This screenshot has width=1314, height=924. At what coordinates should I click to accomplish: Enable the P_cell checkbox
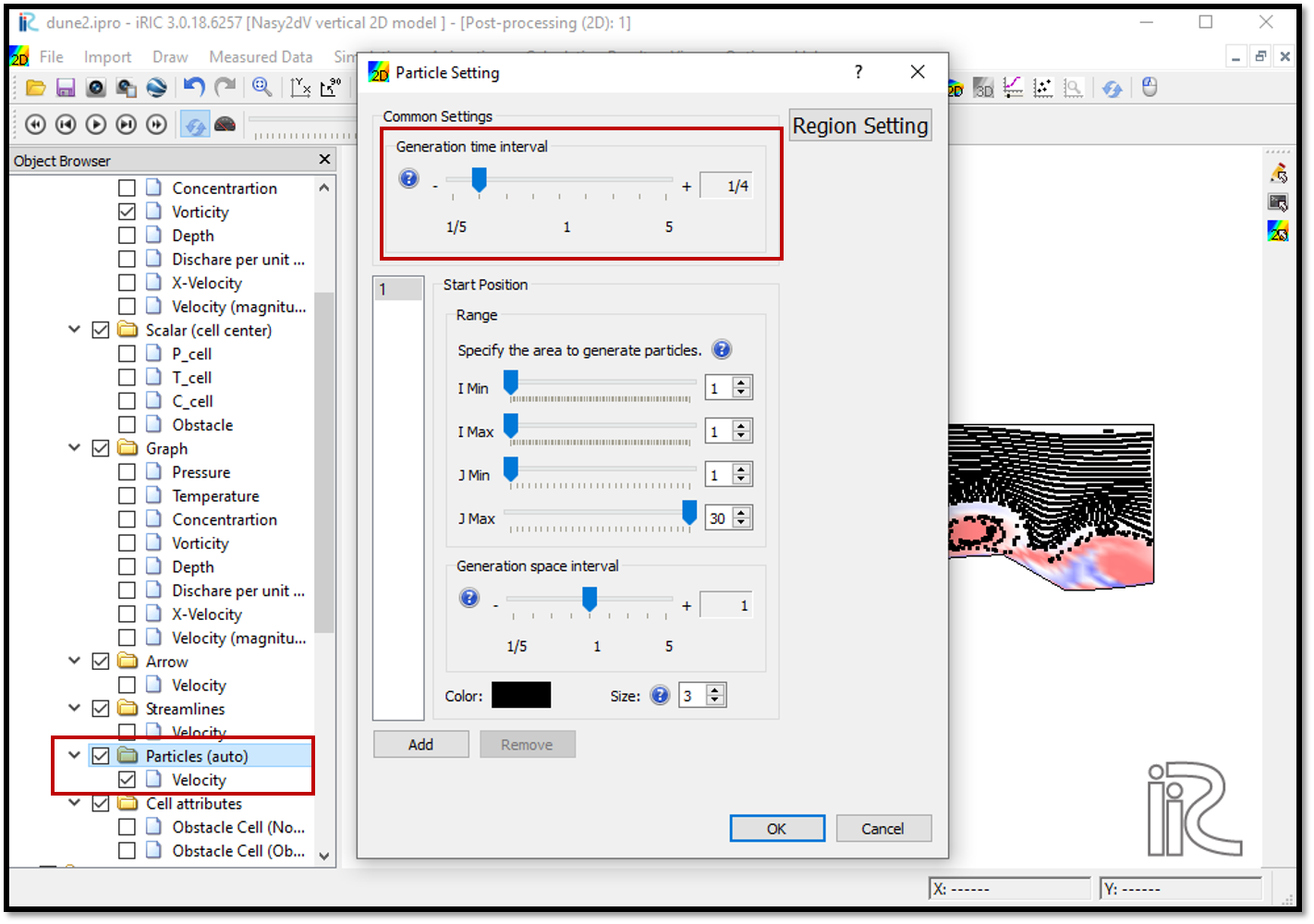coord(127,354)
